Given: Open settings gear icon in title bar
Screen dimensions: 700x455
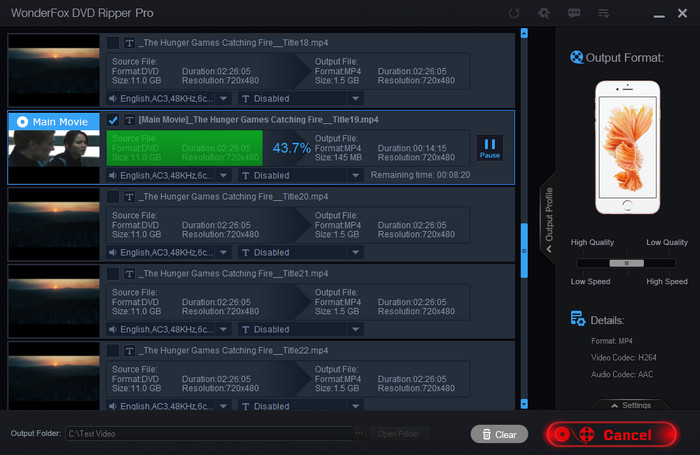Looking at the screenshot, I should 544,13.
